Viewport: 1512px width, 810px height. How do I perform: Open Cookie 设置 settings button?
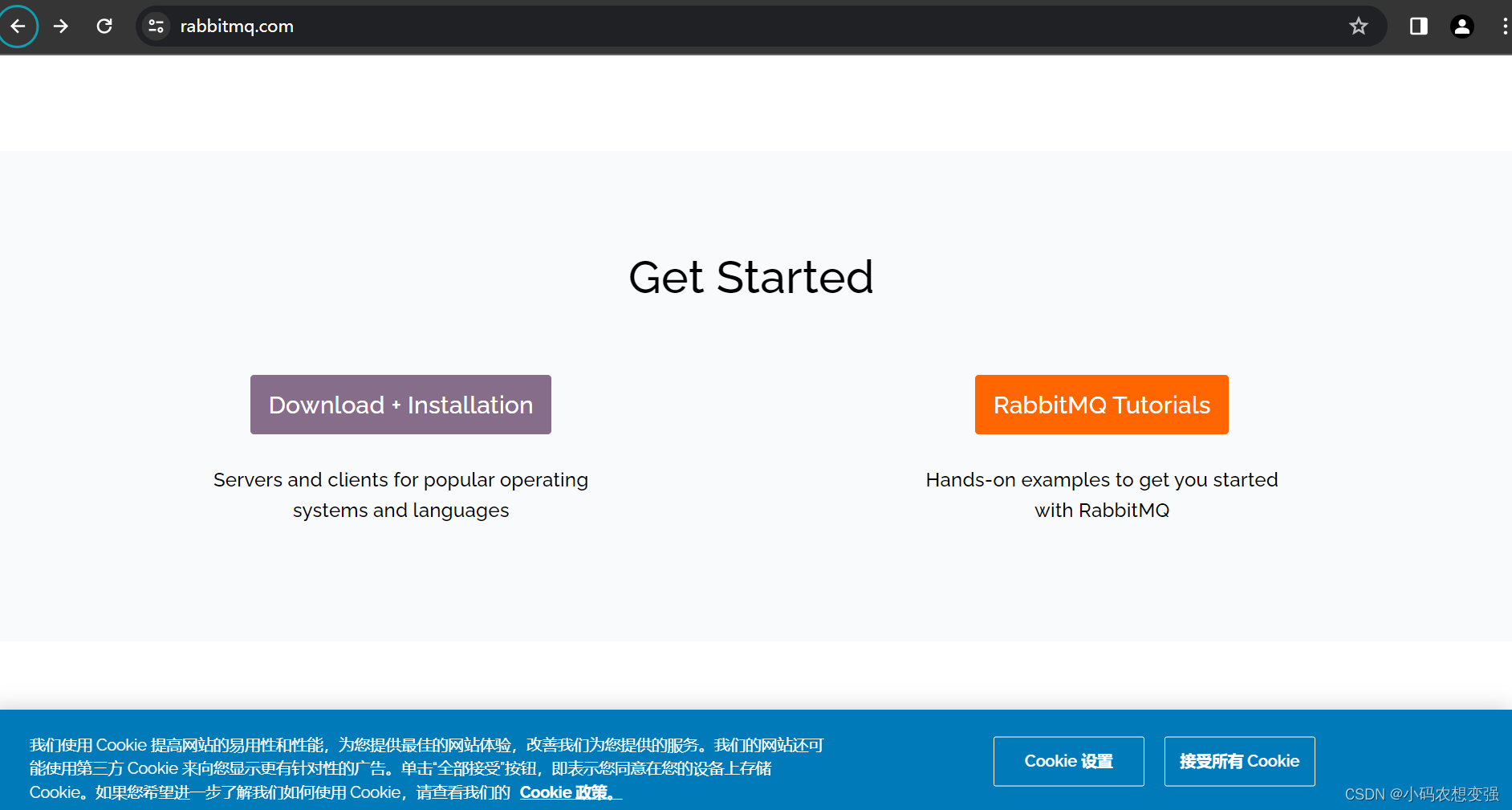(x=1068, y=761)
